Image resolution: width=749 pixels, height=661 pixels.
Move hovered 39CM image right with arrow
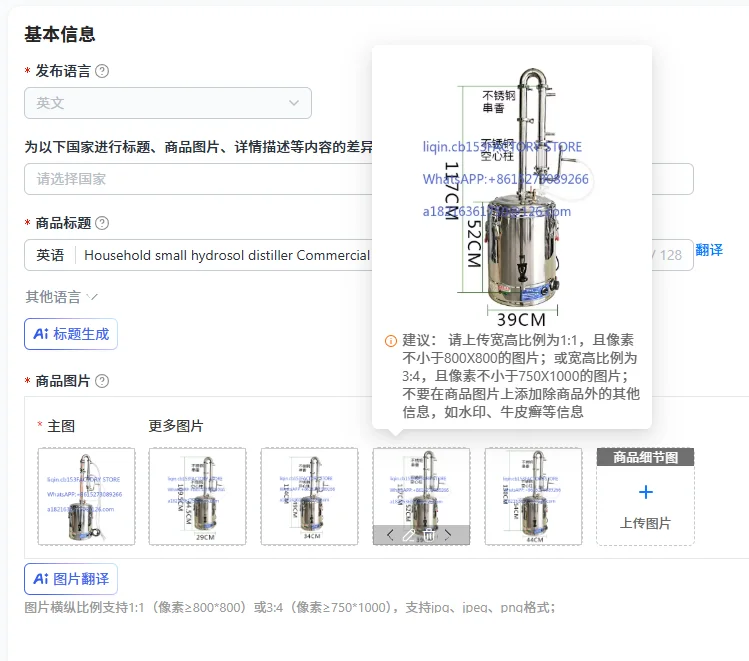448,535
